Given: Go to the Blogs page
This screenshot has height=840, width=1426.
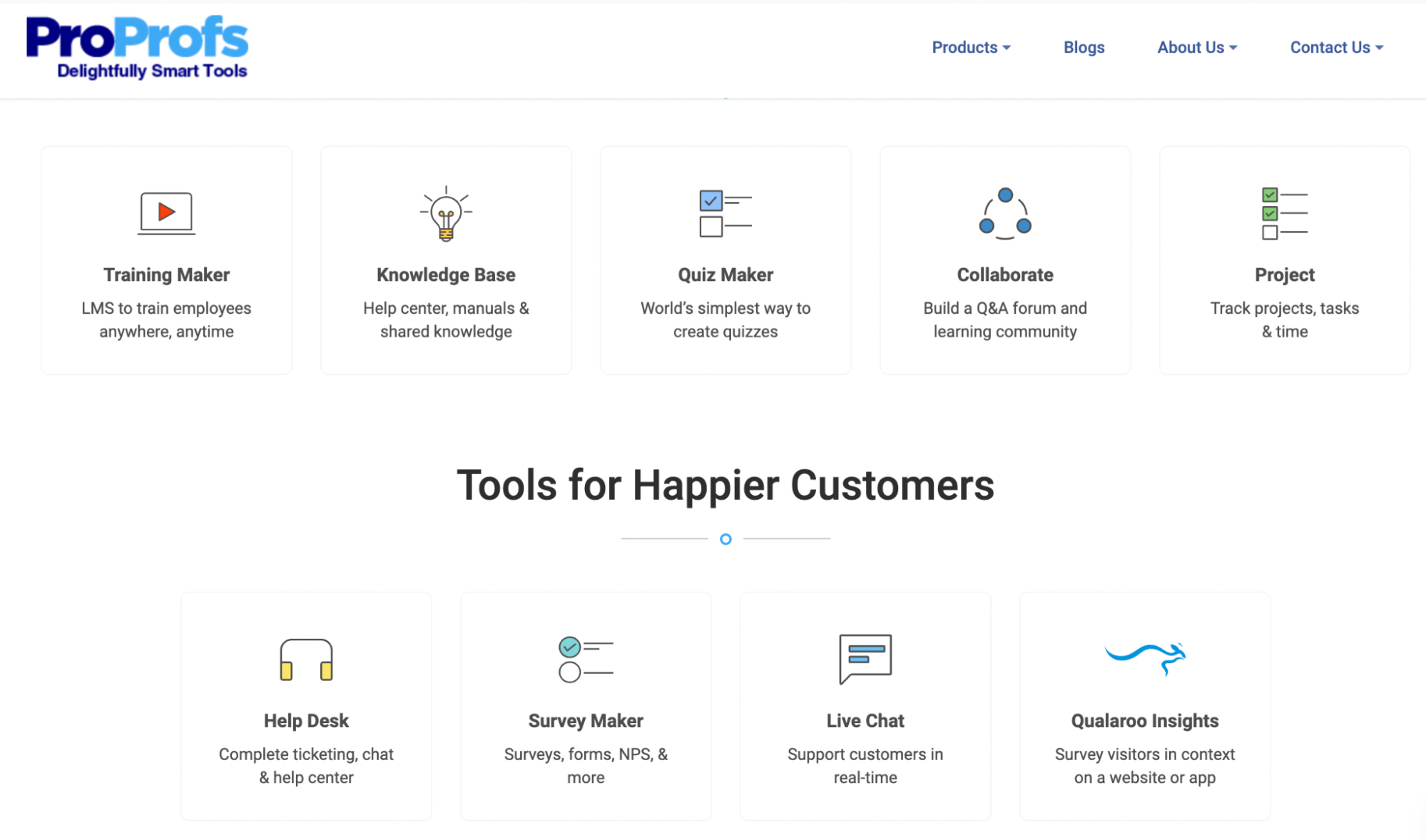Looking at the screenshot, I should (1084, 47).
